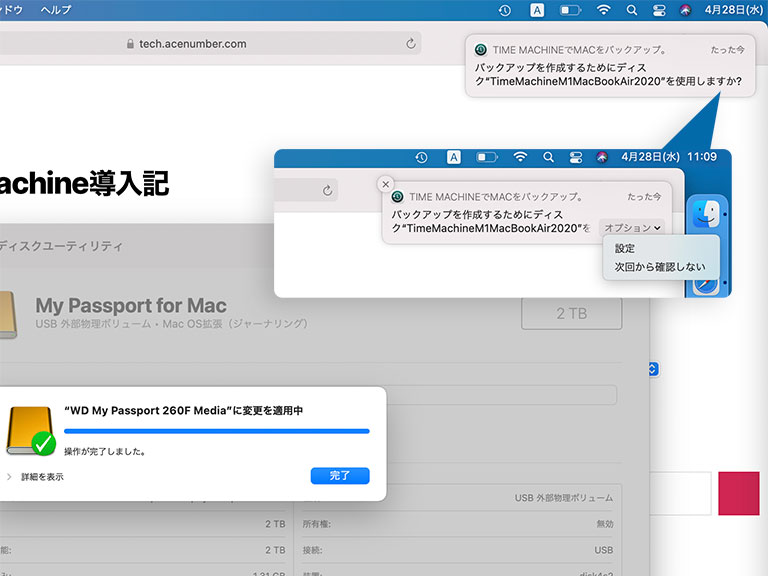The width and height of the screenshot is (768, 576).
Task: Open the Wi-Fi icon in top menu bar
Action: (603, 10)
